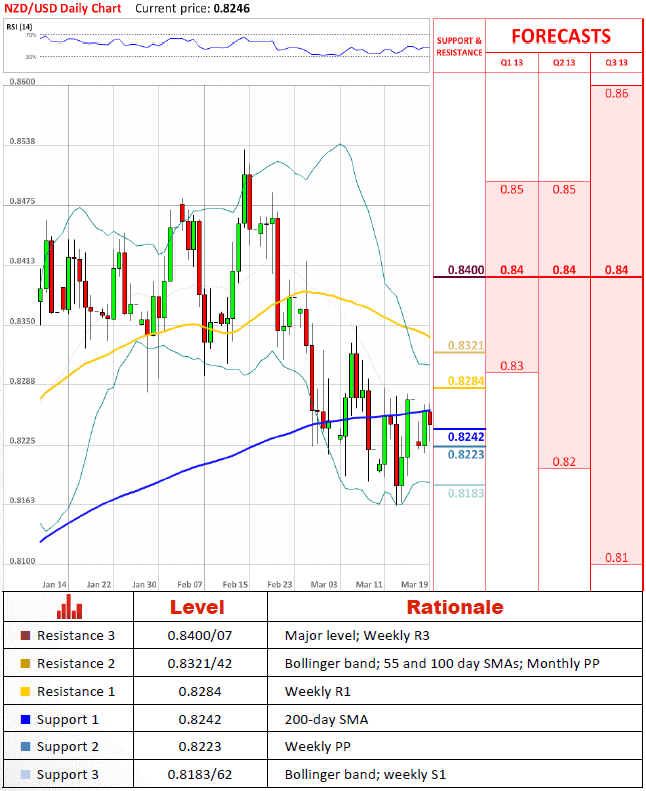Click the 0.85 forecast value in Q1 13

[x=511, y=190]
